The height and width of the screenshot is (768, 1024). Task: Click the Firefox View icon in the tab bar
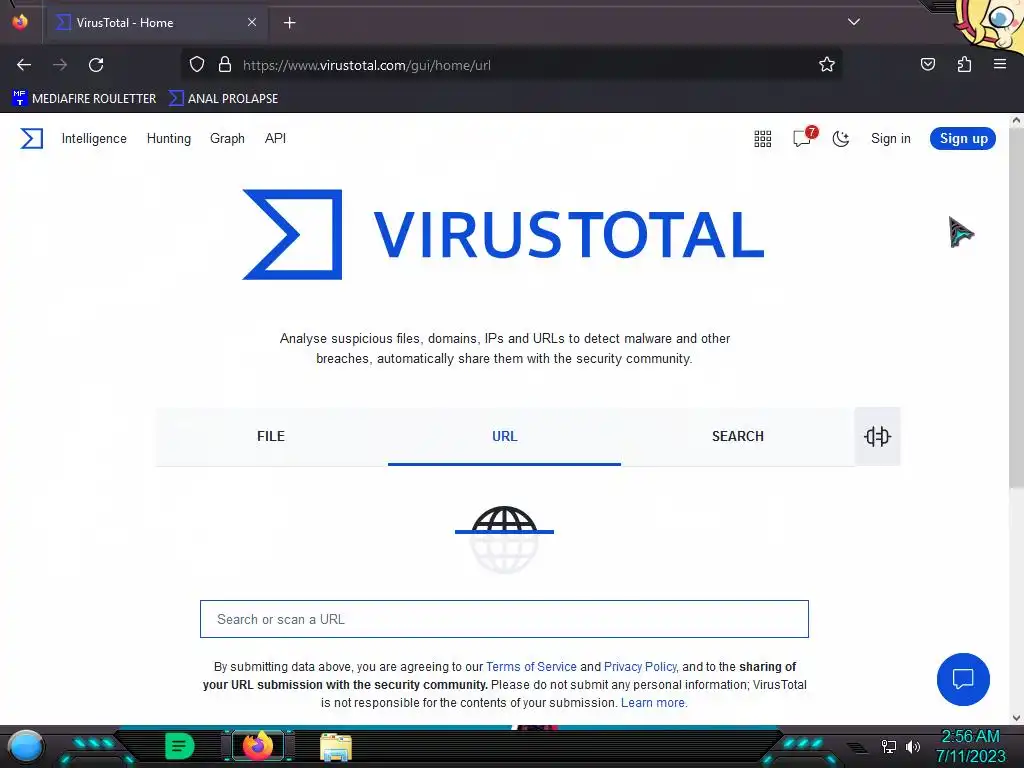pos(20,22)
